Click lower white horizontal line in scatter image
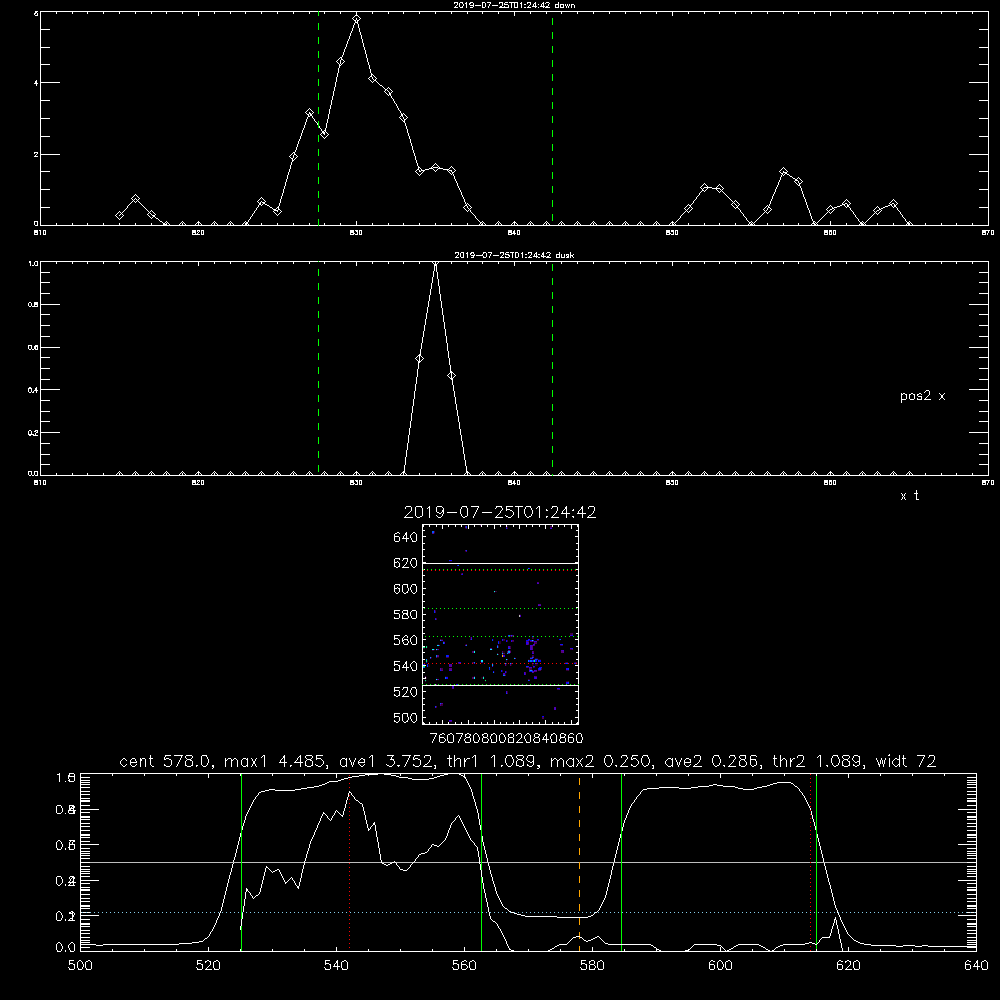1000x1000 pixels. [500, 686]
